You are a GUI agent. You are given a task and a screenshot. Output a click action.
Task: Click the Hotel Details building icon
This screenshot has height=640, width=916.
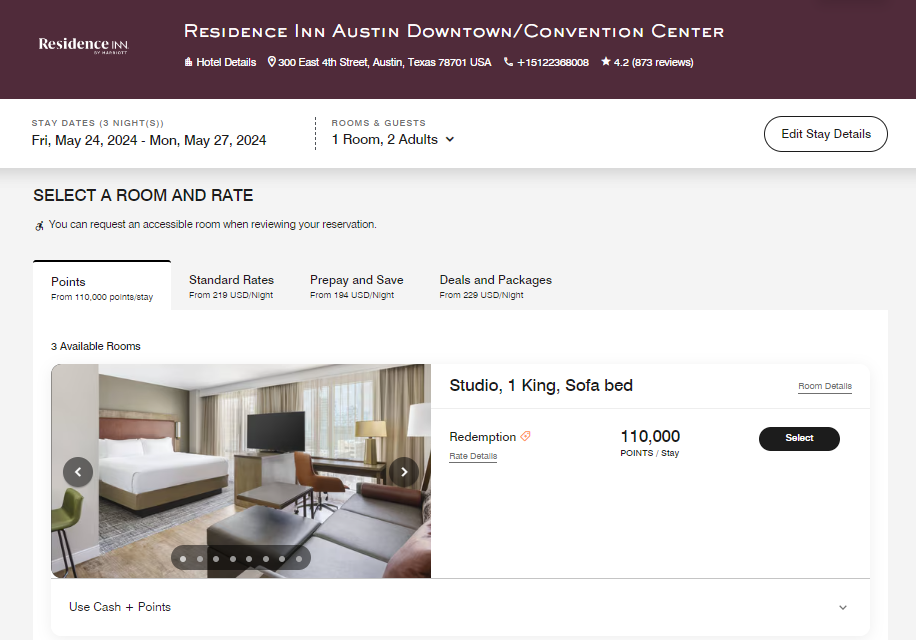pos(187,61)
